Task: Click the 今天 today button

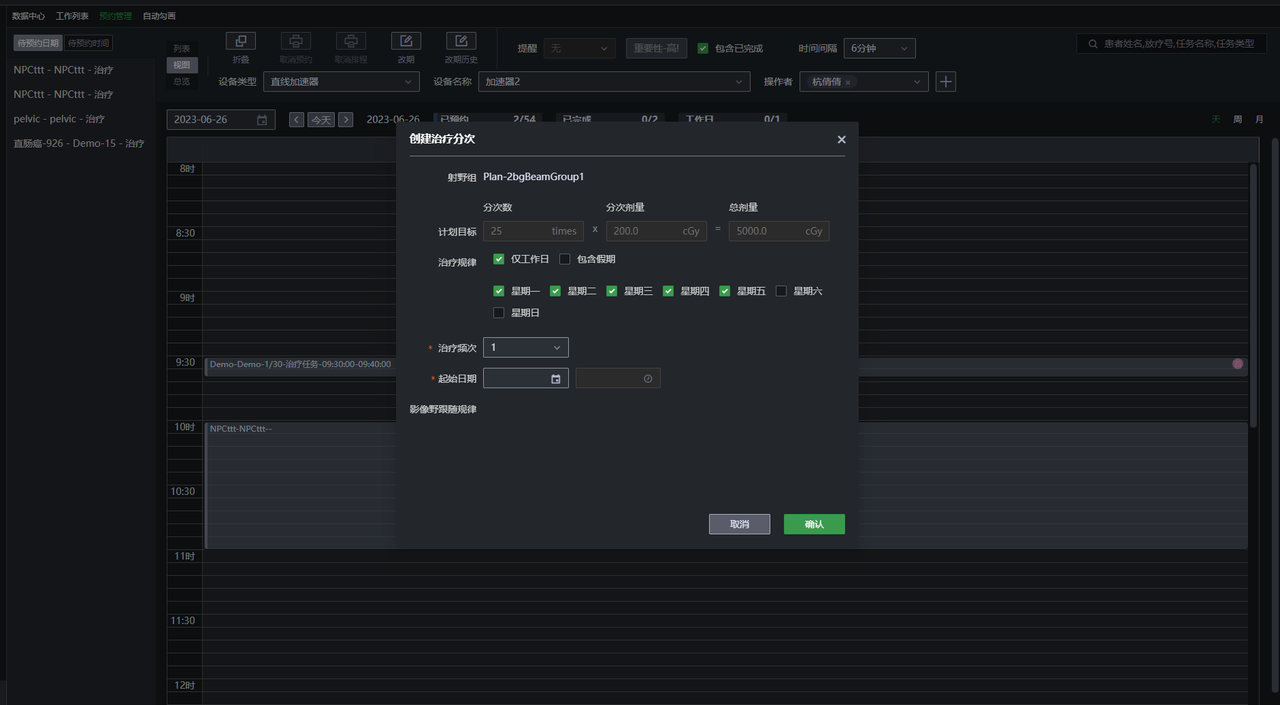Action: pyautogui.click(x=321, y=120)
